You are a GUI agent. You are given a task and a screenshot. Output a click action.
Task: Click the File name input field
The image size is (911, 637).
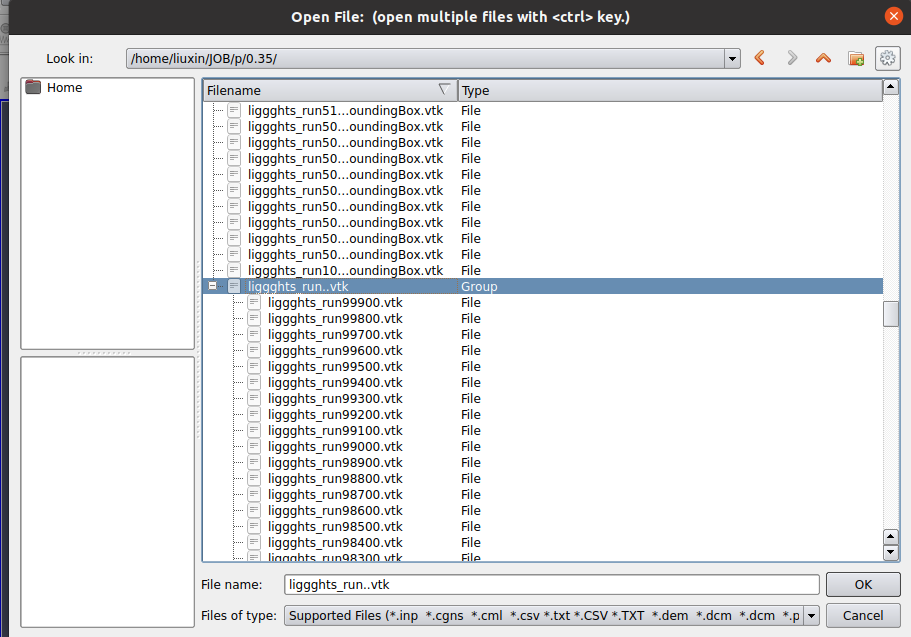[551, 584]
